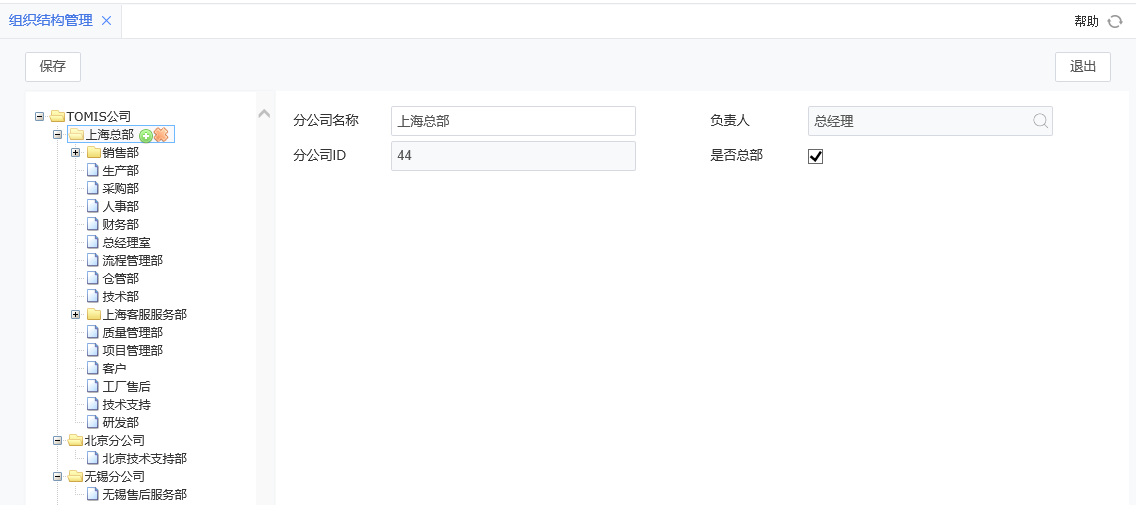
Task: Close the 组织结构管理 tab
Action: point(107,21)
